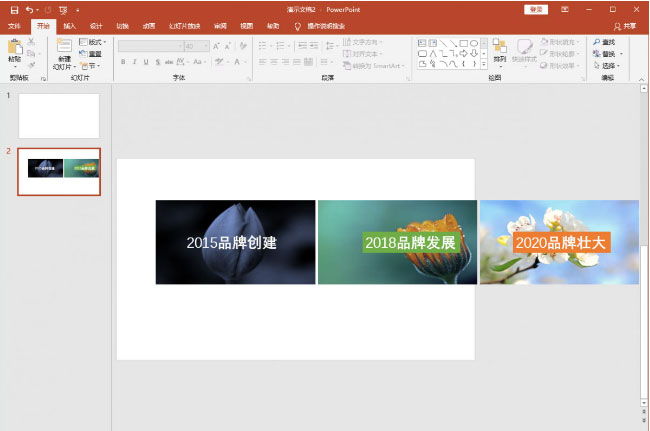Click the 登录 sign-in button
The image size is (650, 431).
coord(536,10)
